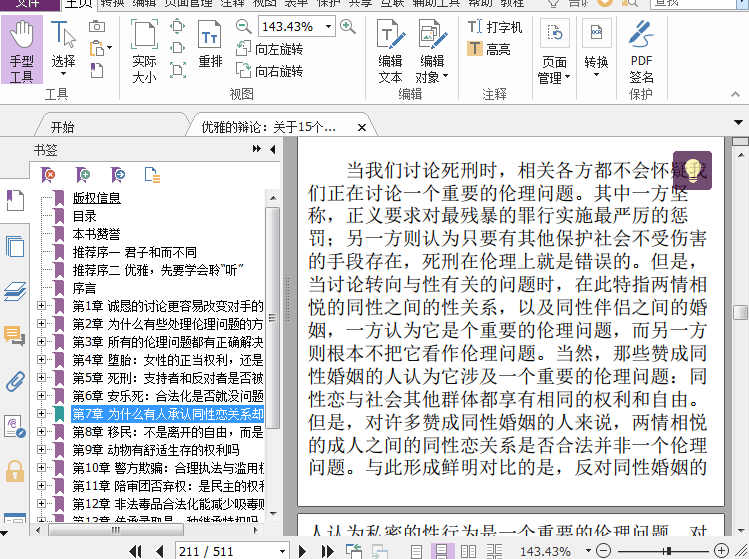Click the zoom slider handle in status bar
The height and width of the screenshot is (559, 749).
tap(668, 551)
